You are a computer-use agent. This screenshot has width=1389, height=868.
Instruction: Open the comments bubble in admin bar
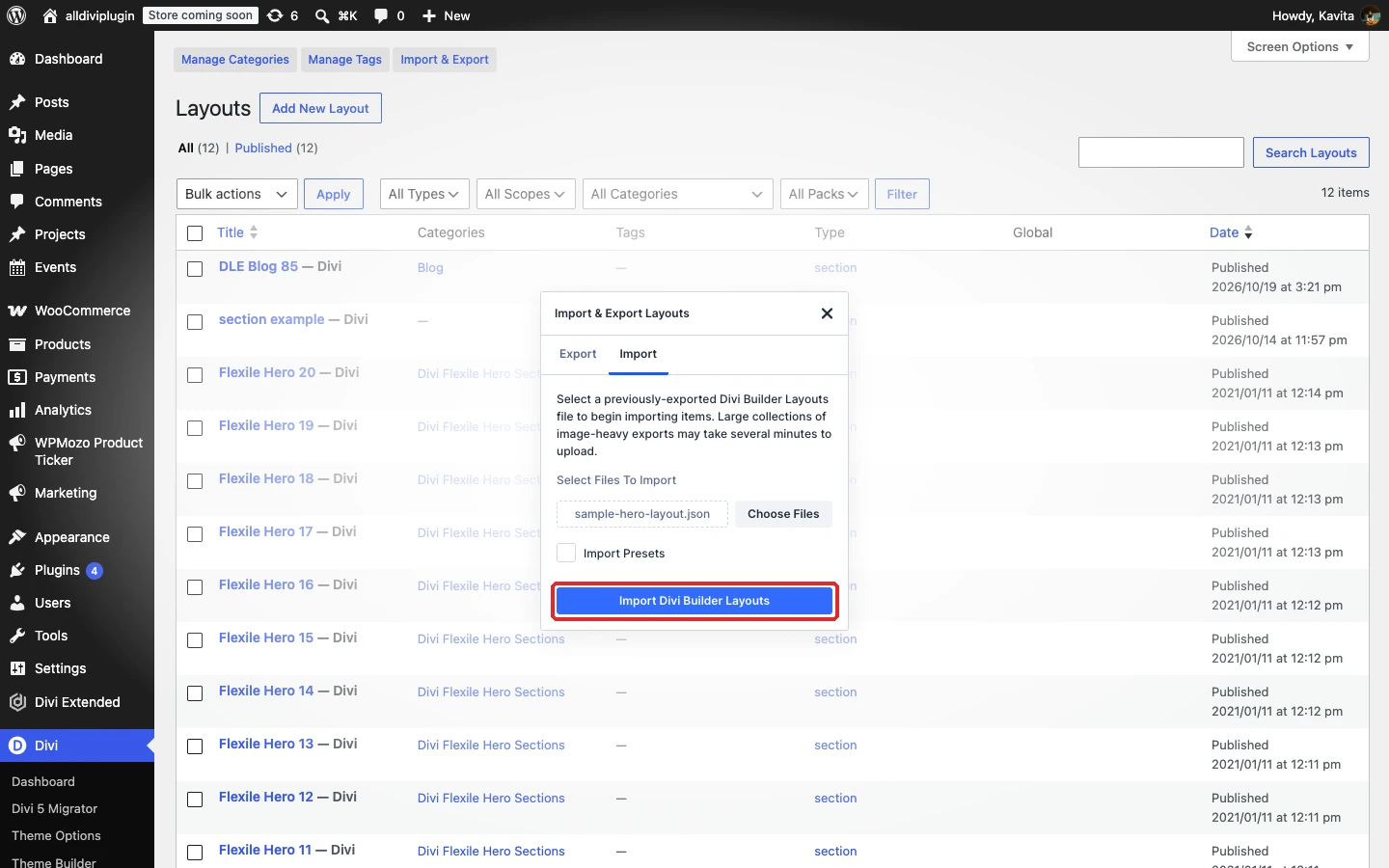click(389, 15)
